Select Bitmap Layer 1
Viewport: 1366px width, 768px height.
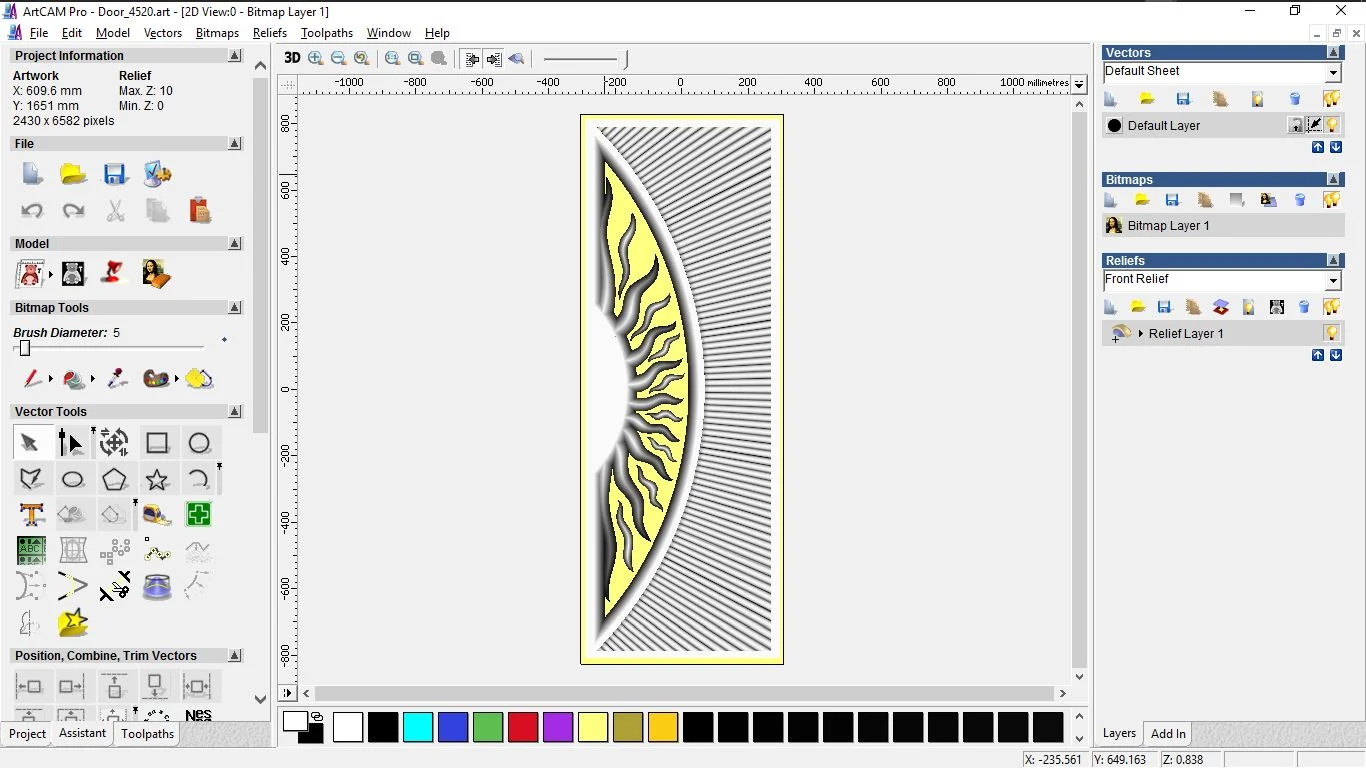1168,226
